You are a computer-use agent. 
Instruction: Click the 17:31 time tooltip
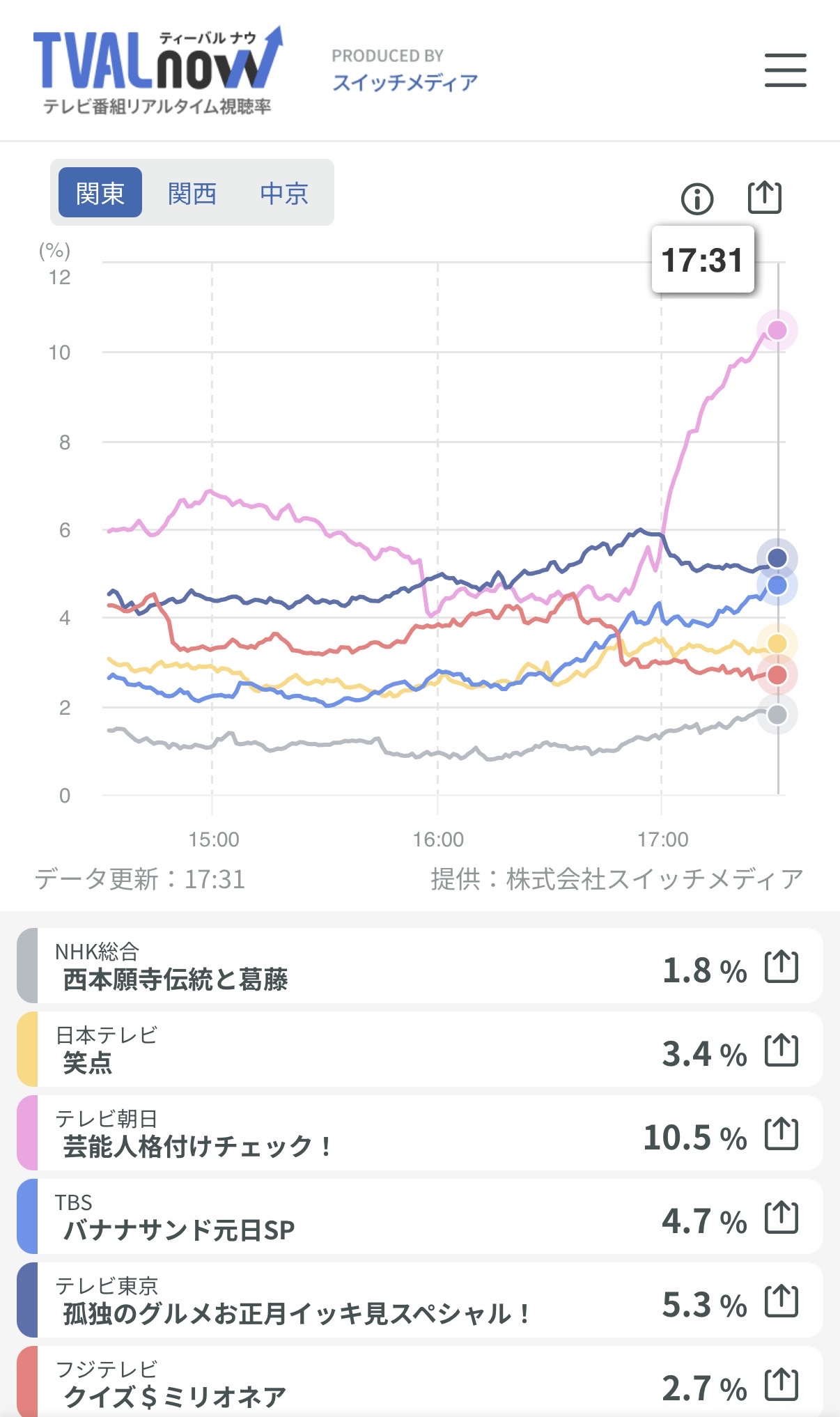point(703,260)
